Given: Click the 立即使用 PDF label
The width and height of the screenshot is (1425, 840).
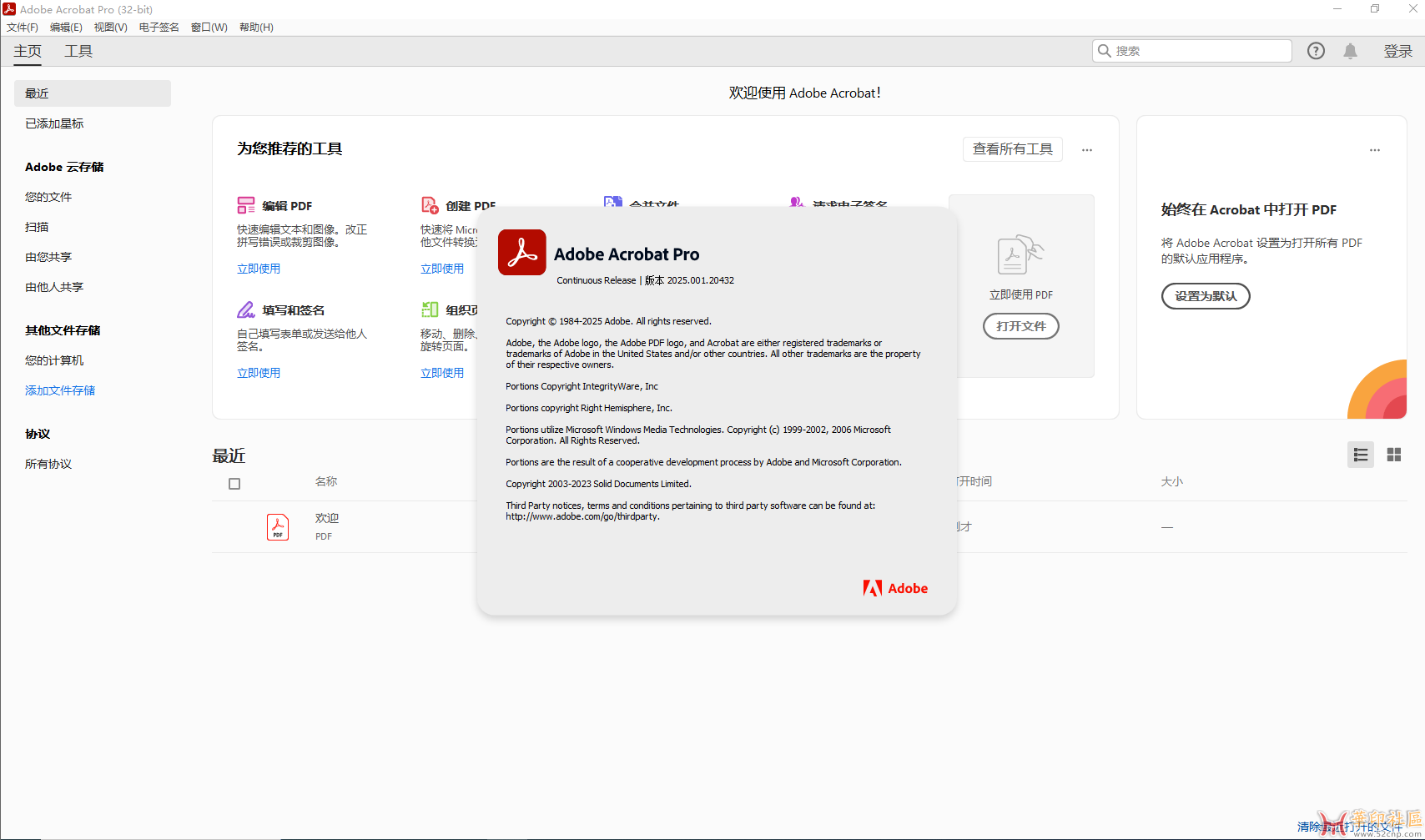Looking at the screenshot, I should click(1021, 294).
